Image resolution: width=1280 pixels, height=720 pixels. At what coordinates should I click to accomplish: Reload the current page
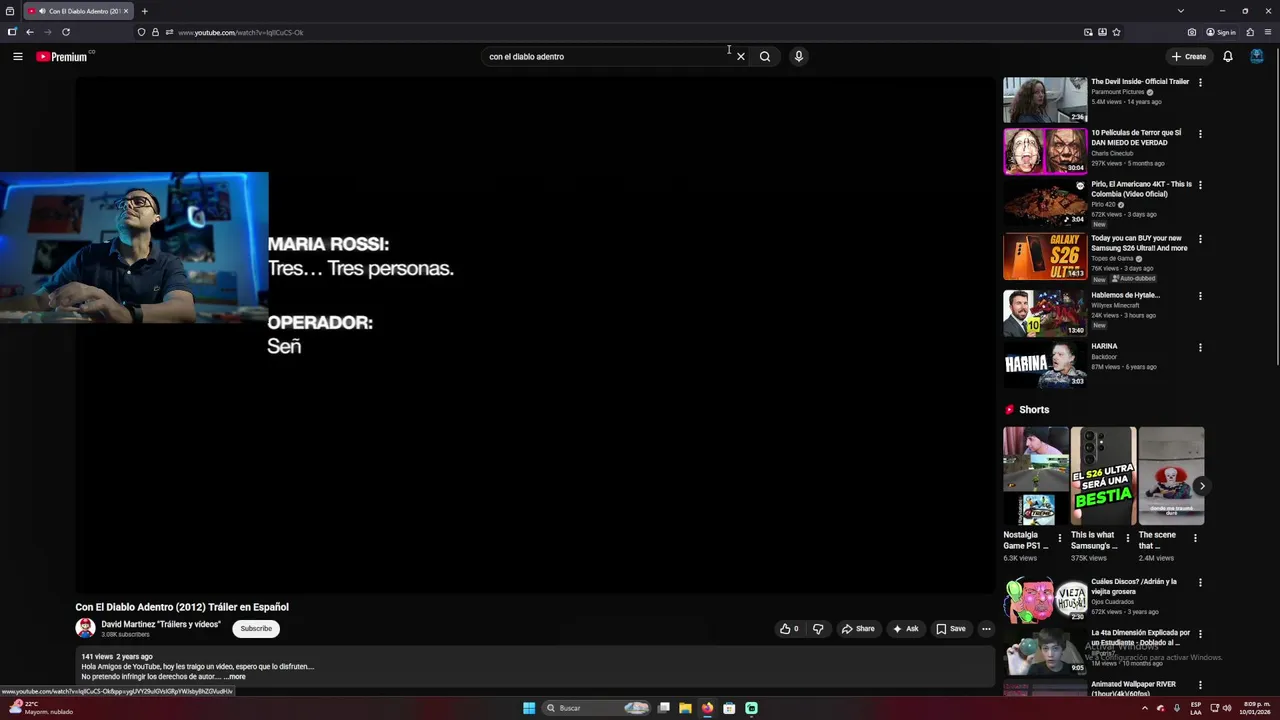66,32
